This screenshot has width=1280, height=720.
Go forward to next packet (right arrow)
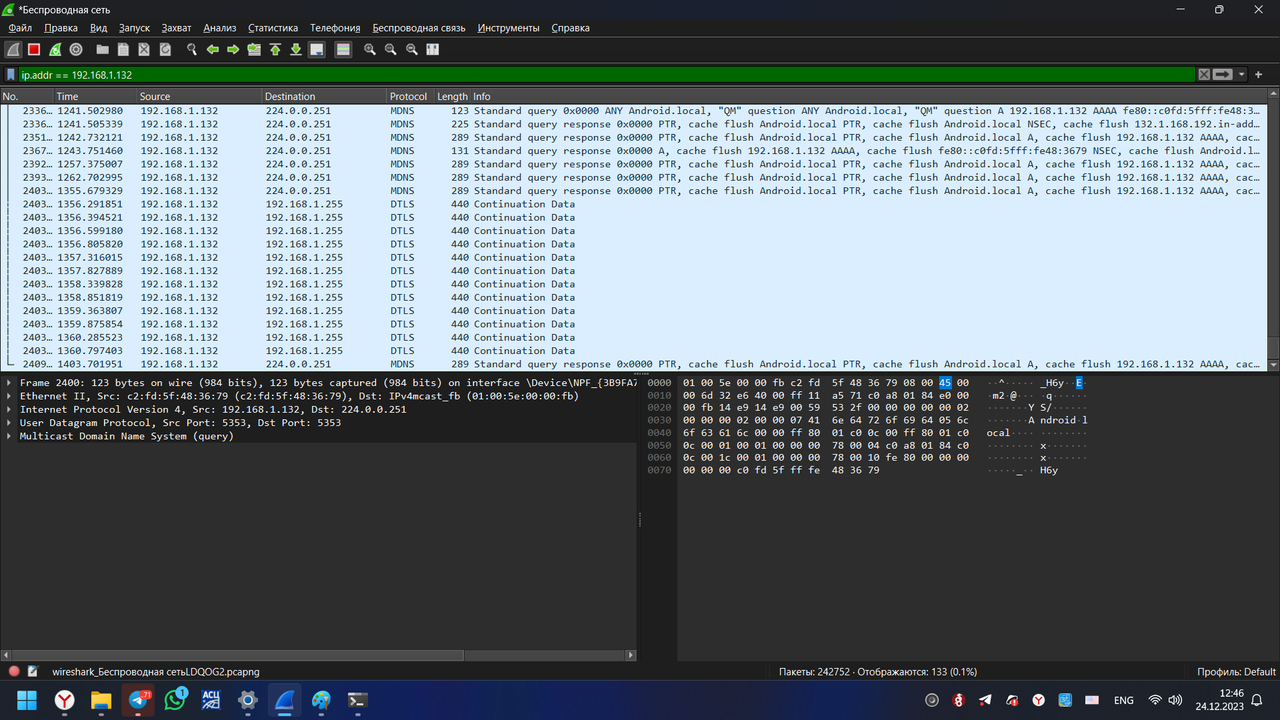233,49
